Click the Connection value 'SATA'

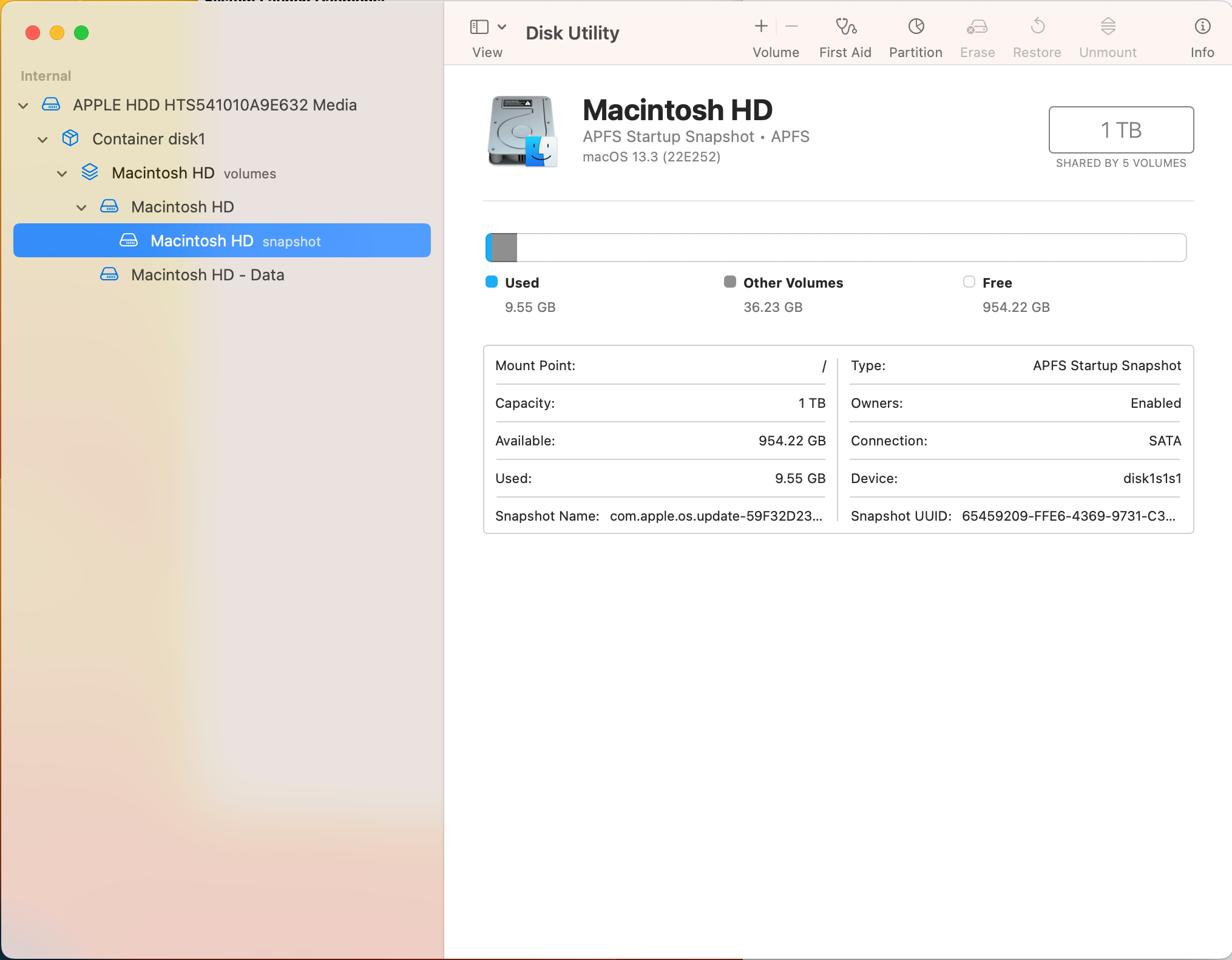(x=1165, y=441)
